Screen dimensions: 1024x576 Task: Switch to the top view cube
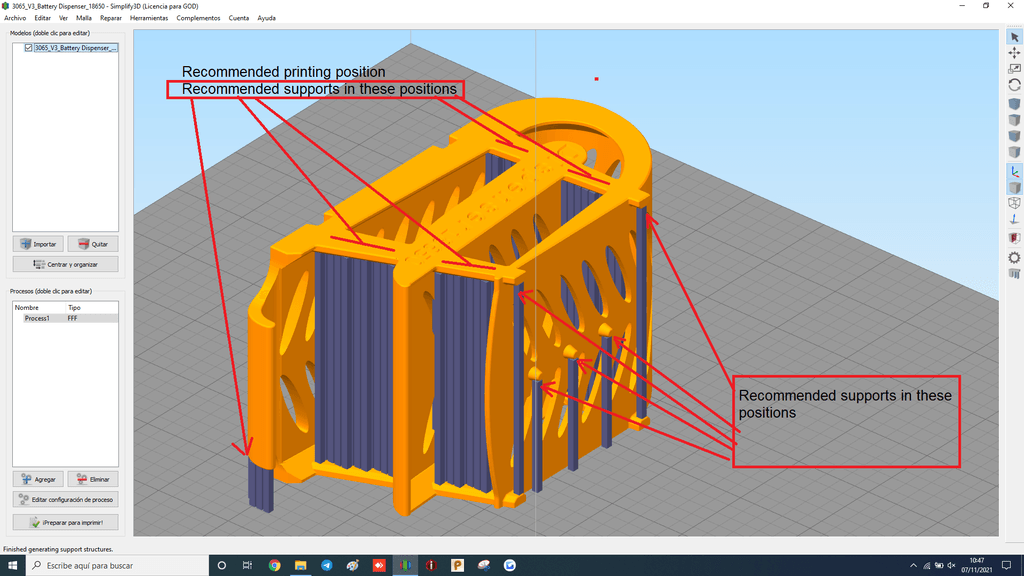1014,120
